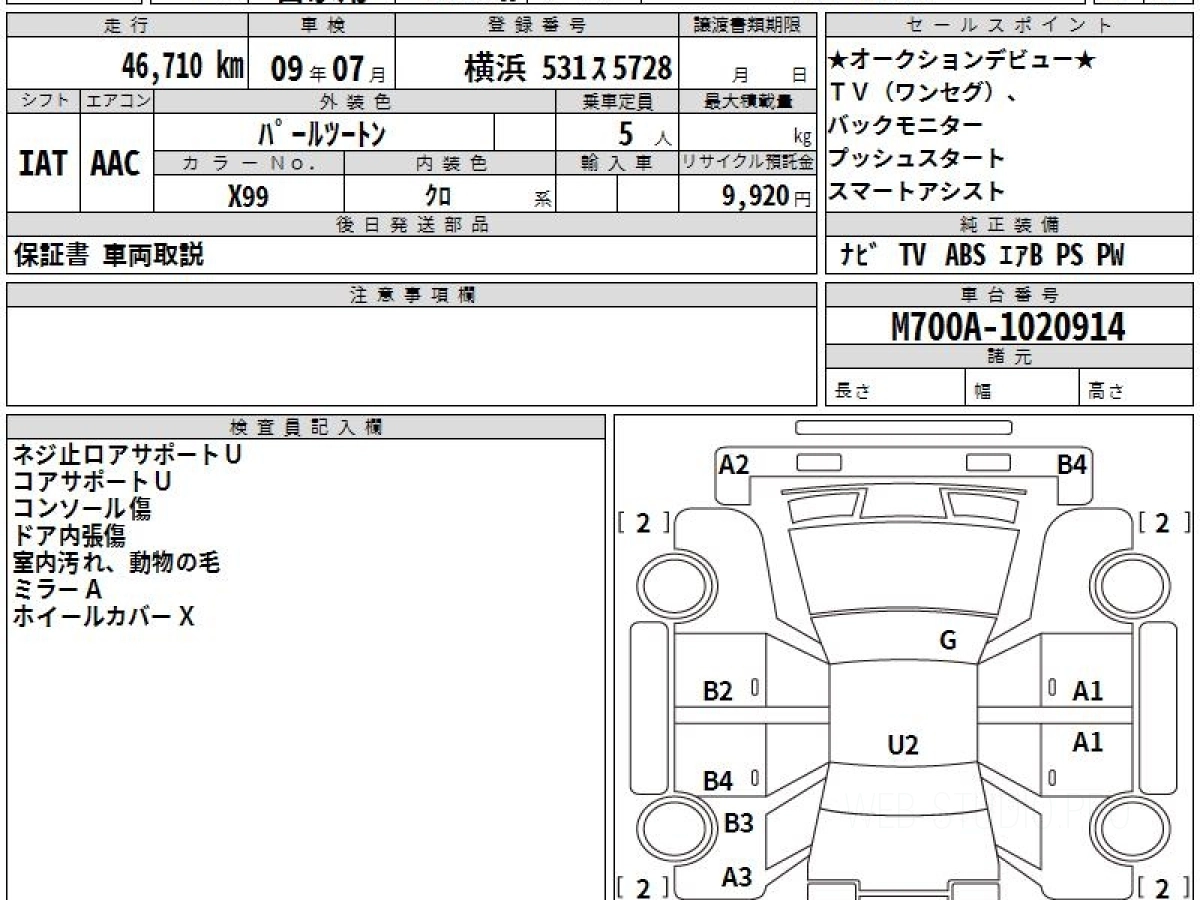The width and height of the screenshot is (1200, 900).
Task: Select the プッシュスタート sales point
Action: click(x=917, y=158)
